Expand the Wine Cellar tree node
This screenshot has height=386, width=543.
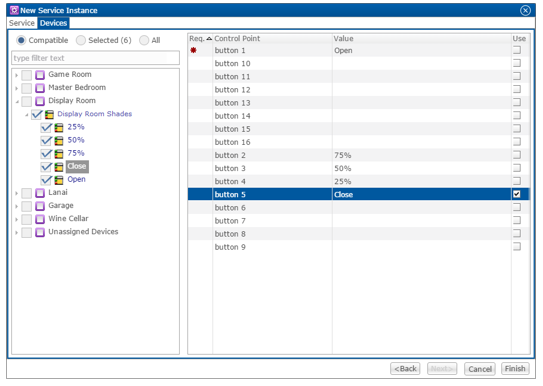[16, 219]
